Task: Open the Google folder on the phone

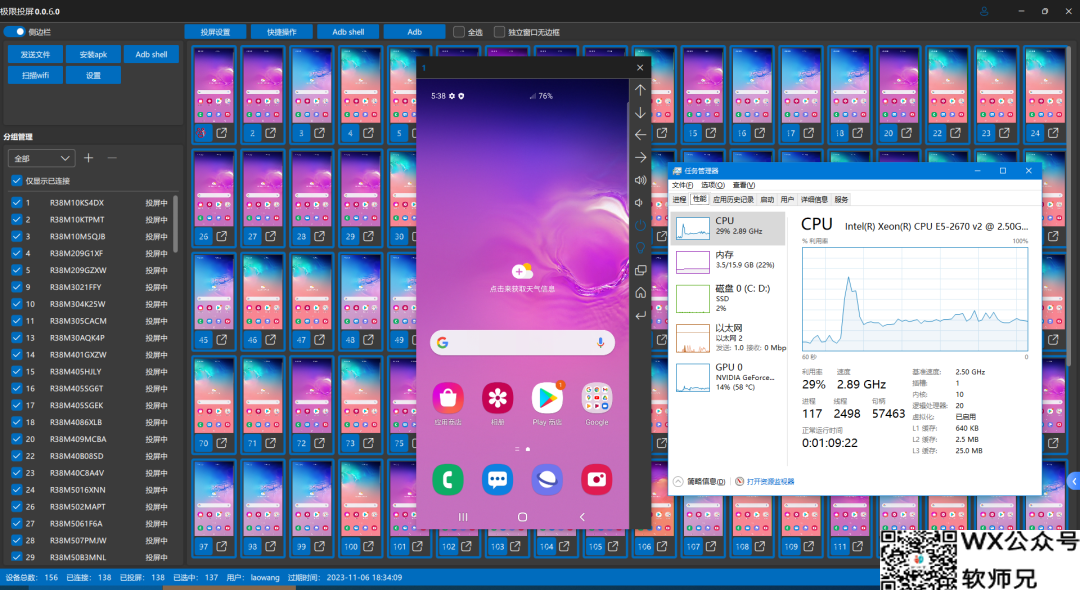Action: [x=596, y=398]
